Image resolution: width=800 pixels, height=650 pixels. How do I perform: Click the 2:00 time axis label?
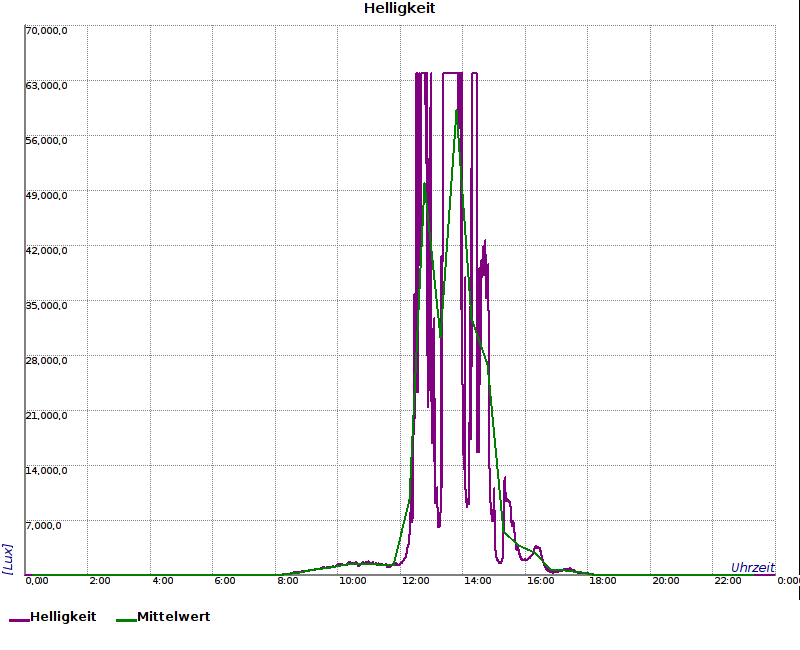click(x=100, y=581)
